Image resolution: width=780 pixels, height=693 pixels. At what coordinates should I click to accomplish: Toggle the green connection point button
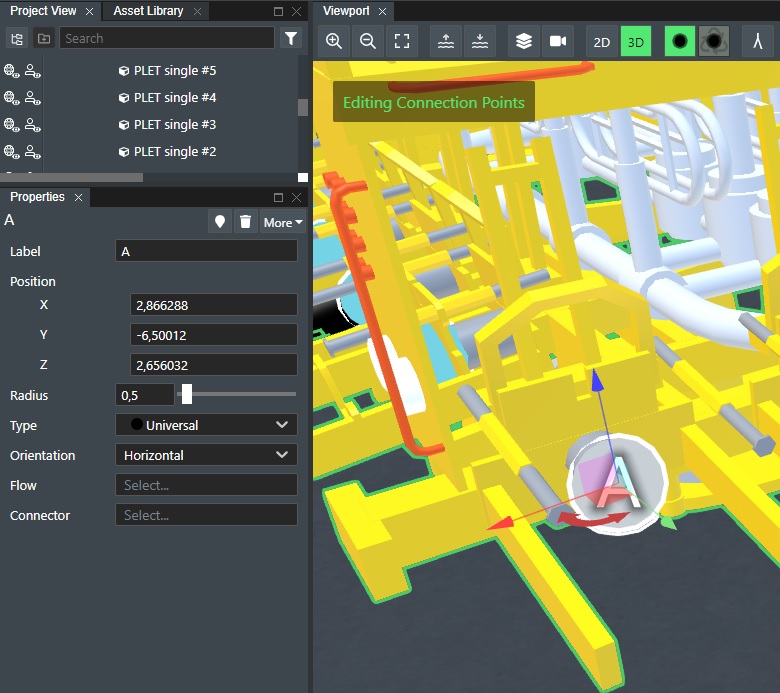(680, 41)
